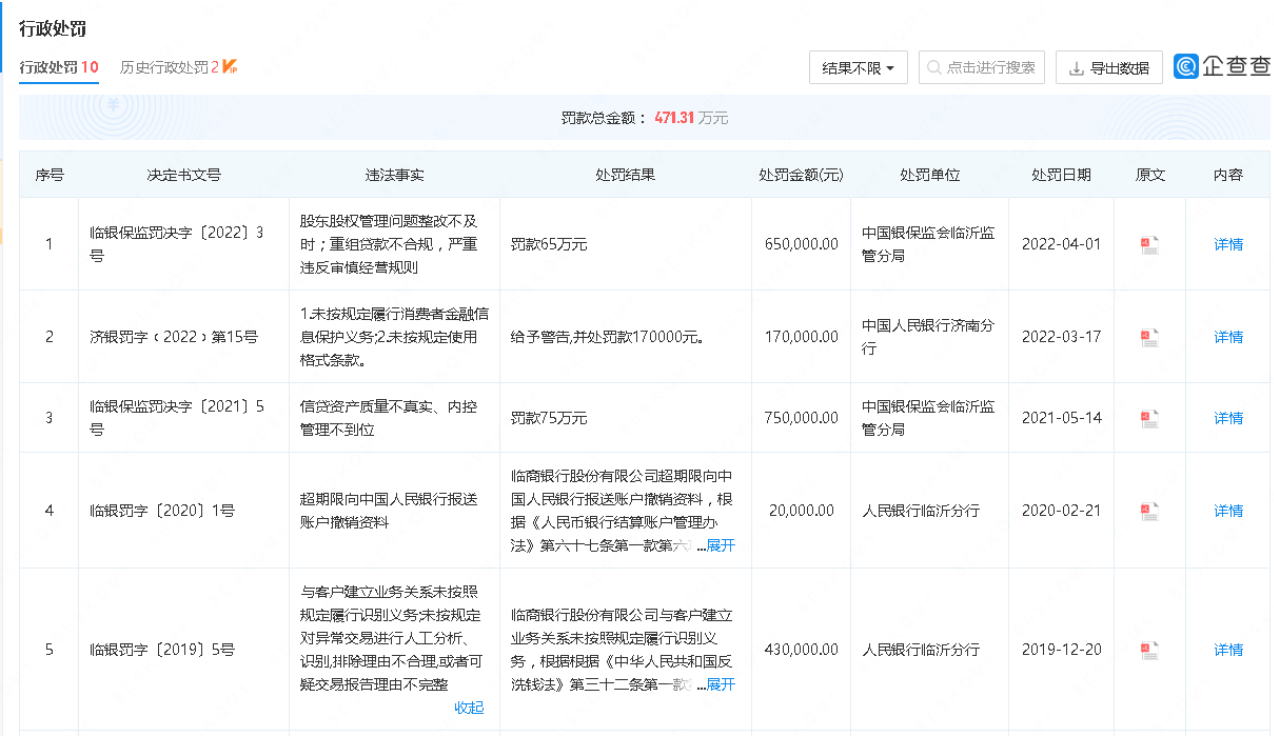Screen dimensions: 1274x746
Task: Click the VIP badge beside 历史行政处罚
Action: [230, 67]
